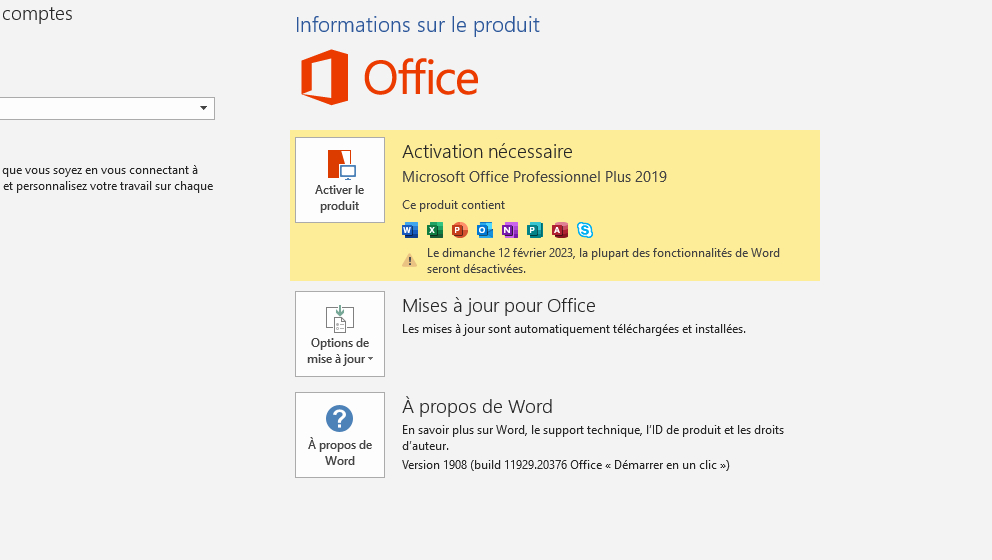Image resolution: width=992 pixels, height=560 pixels.
Task: Click the Outlook icon in product list
Action: [485, 230]
